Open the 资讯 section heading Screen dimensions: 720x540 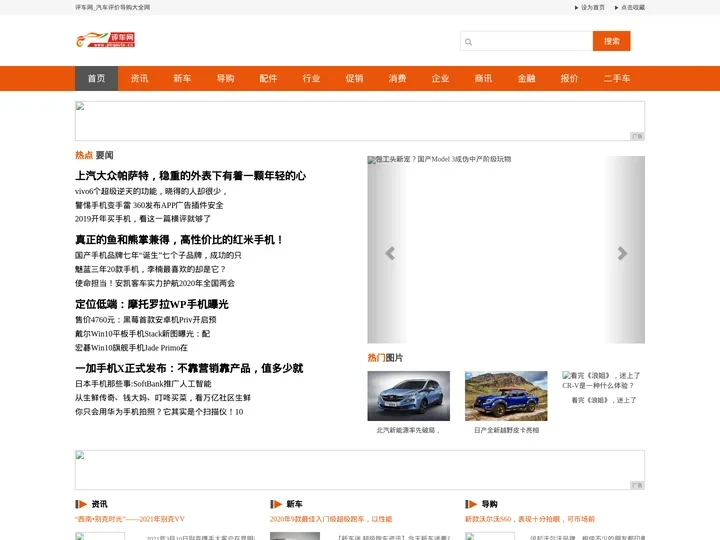99,504
